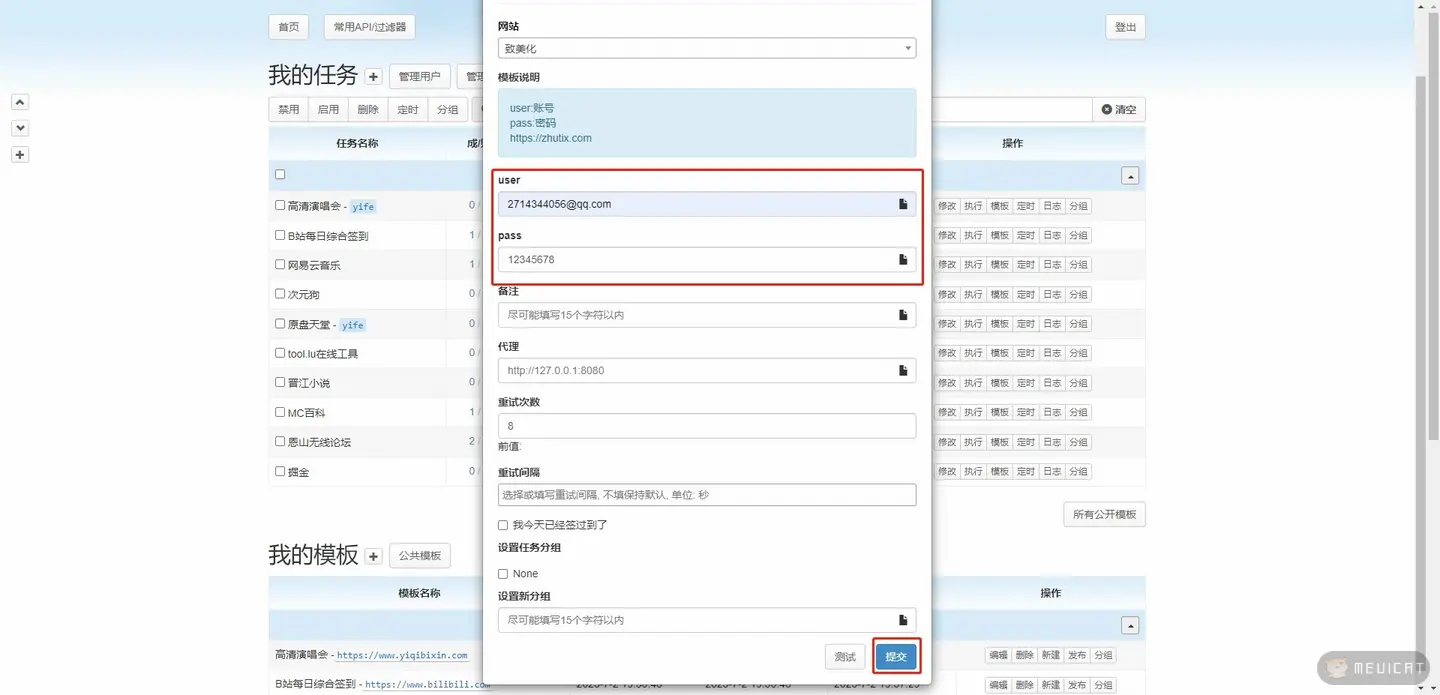The image size is (1440, 695).
Task: Check the MC百科 task checkbox
Action: click(280, 411)
